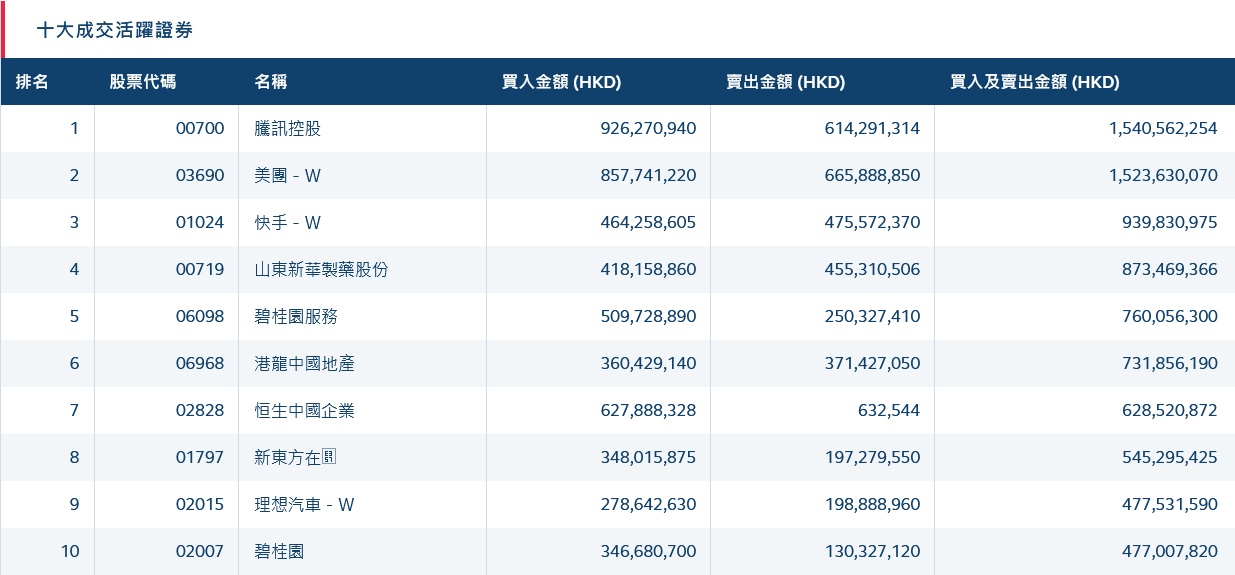Screen dimensions: 1235x575
Task: Open the 快手 - W row name
Action: 288,222
